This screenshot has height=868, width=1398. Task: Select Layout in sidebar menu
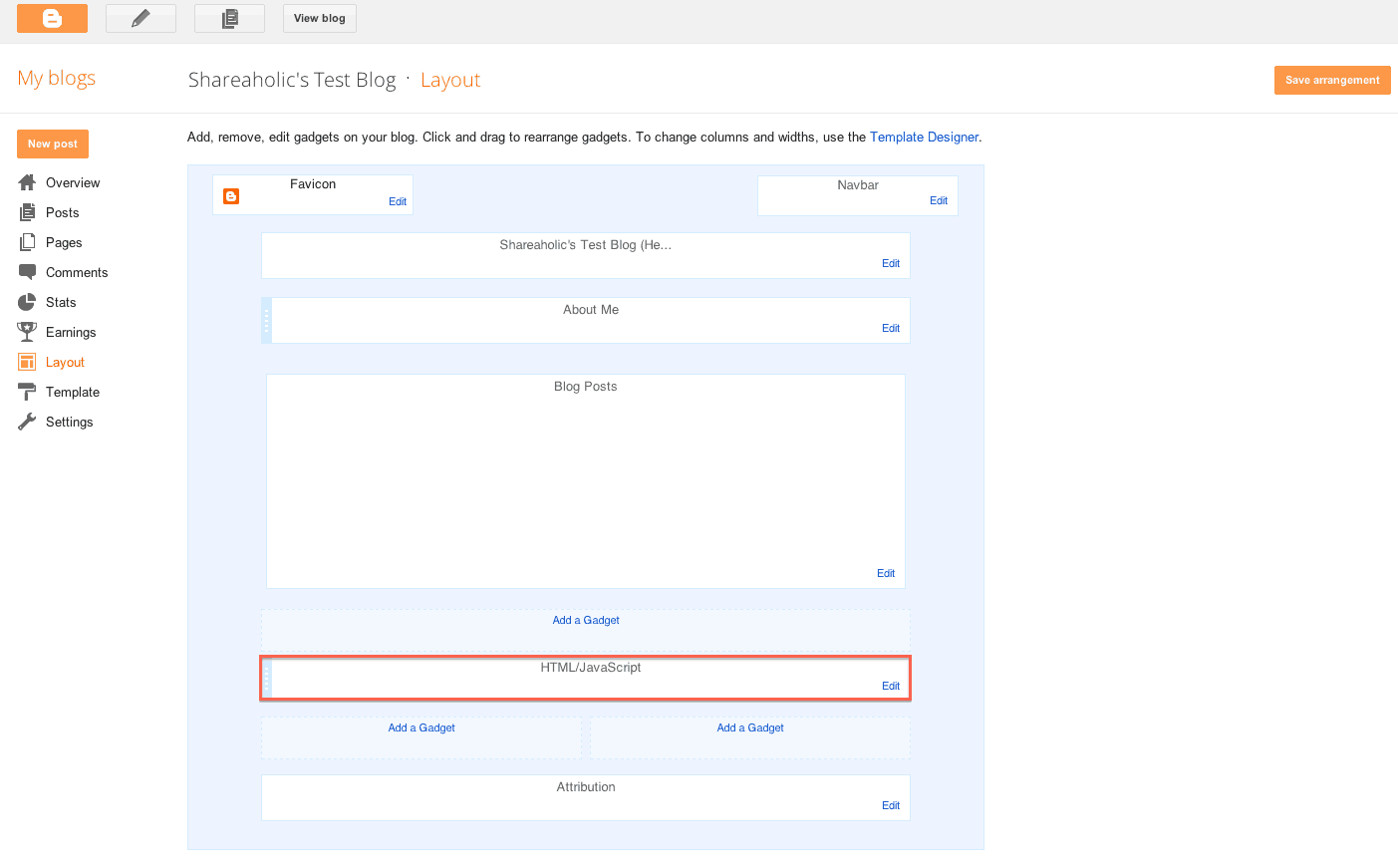pos(65,362)
